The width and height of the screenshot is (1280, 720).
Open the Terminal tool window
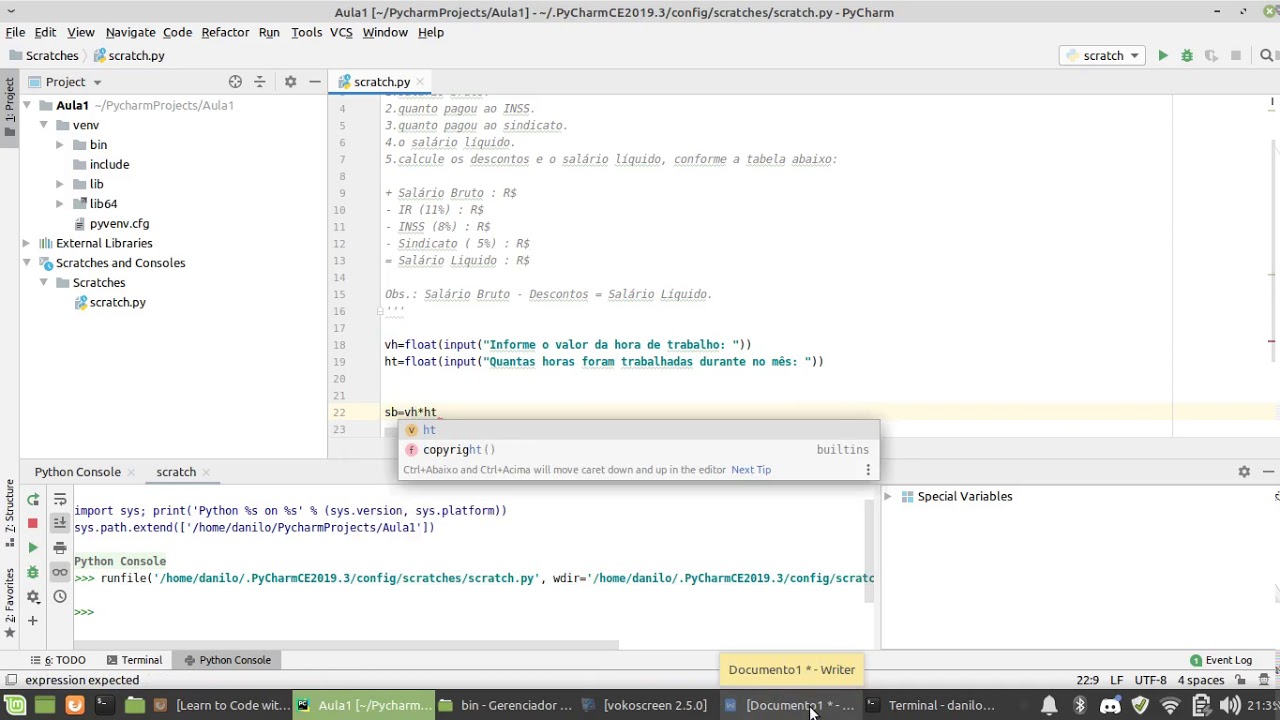tap(134, 660)
